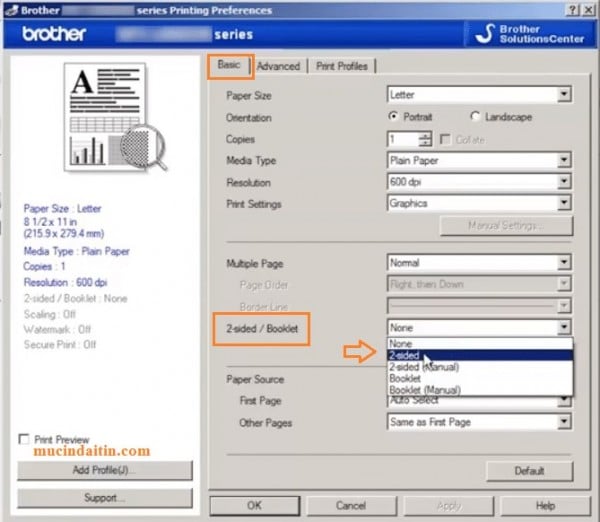Click the Help button
Viewport: 600px width, 522px height.
click(x=546, y=506)
